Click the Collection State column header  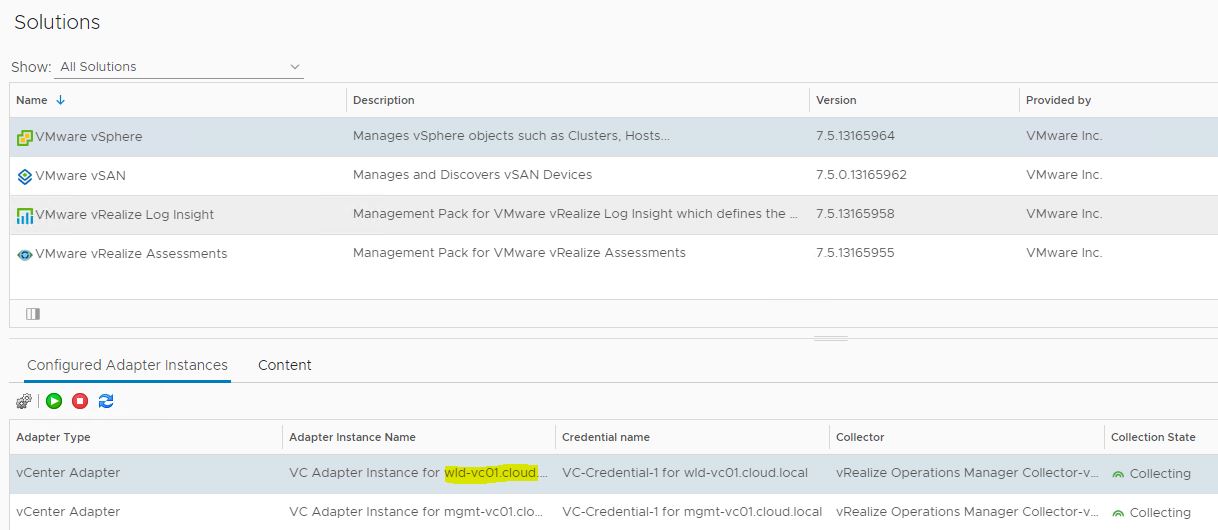coord(1152,437)
